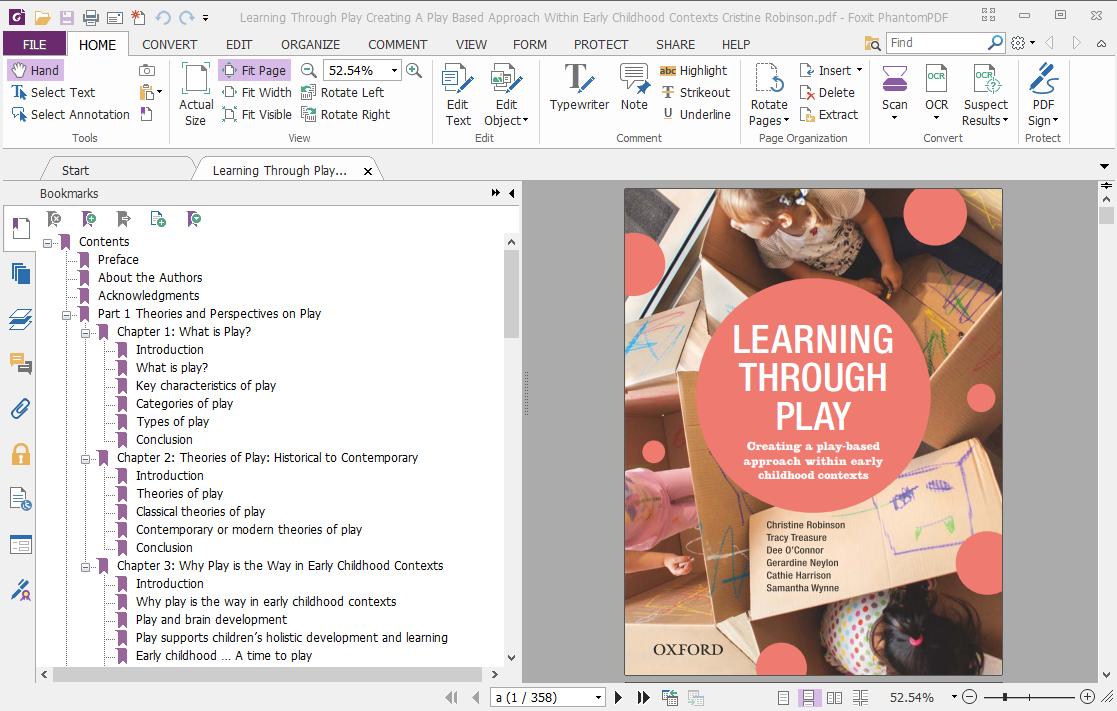Collapse Chapter 2 Theories of Play node
This screenshot has width=1117, height=711.
pyautogui.click(x=85, y=460)
